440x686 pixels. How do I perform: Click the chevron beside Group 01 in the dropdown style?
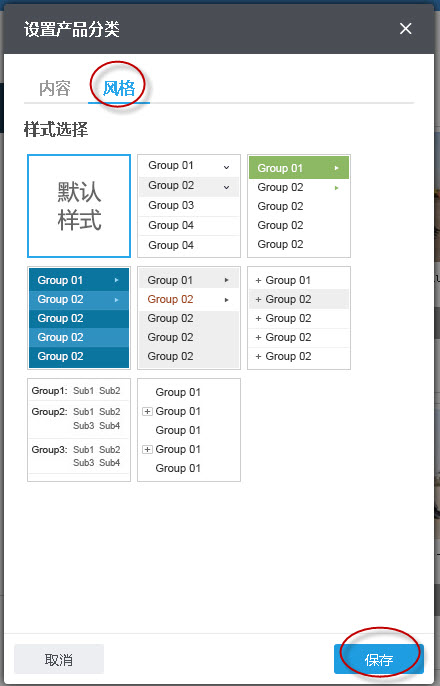tap(227, 167)
